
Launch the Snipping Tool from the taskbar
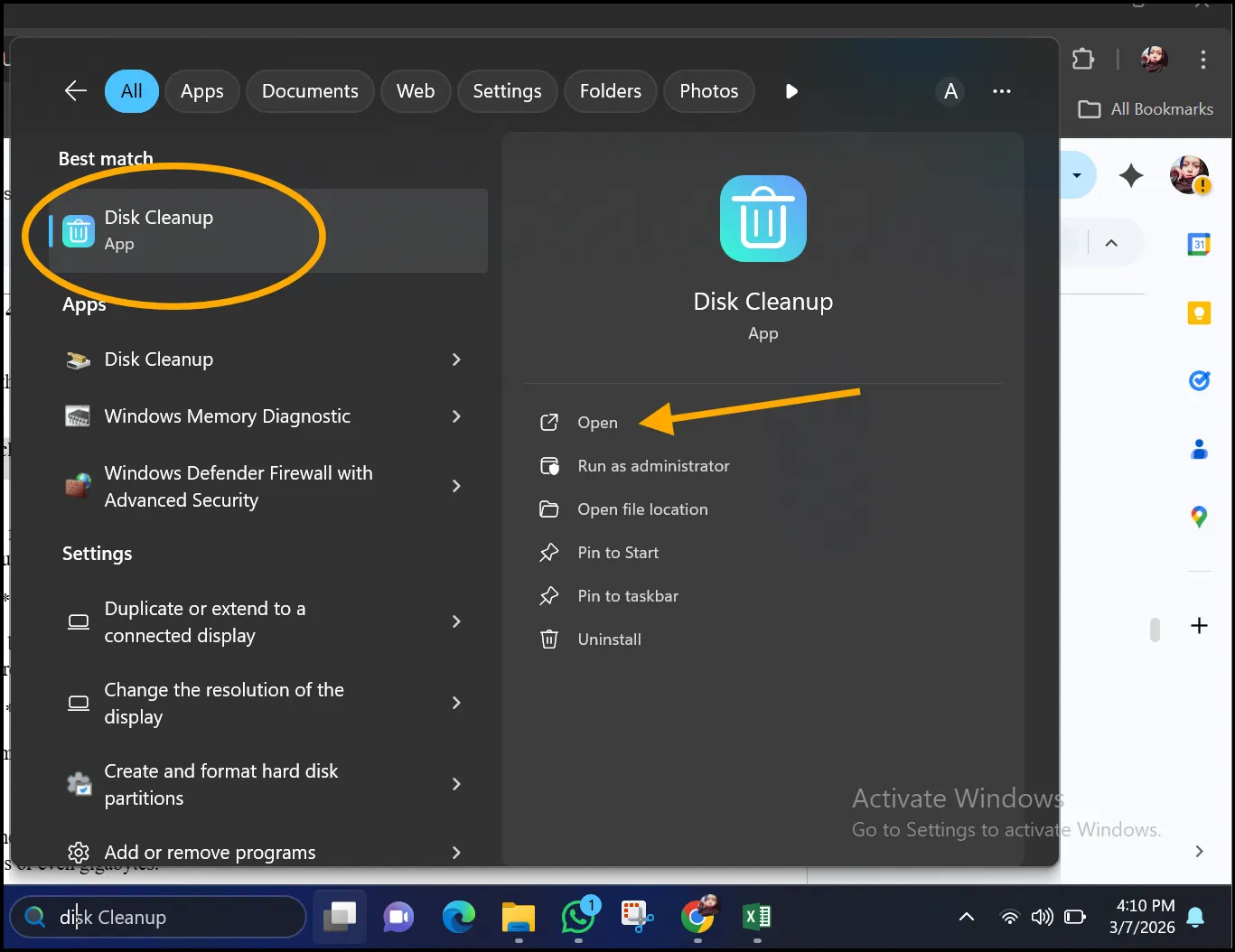pos(638,917)
